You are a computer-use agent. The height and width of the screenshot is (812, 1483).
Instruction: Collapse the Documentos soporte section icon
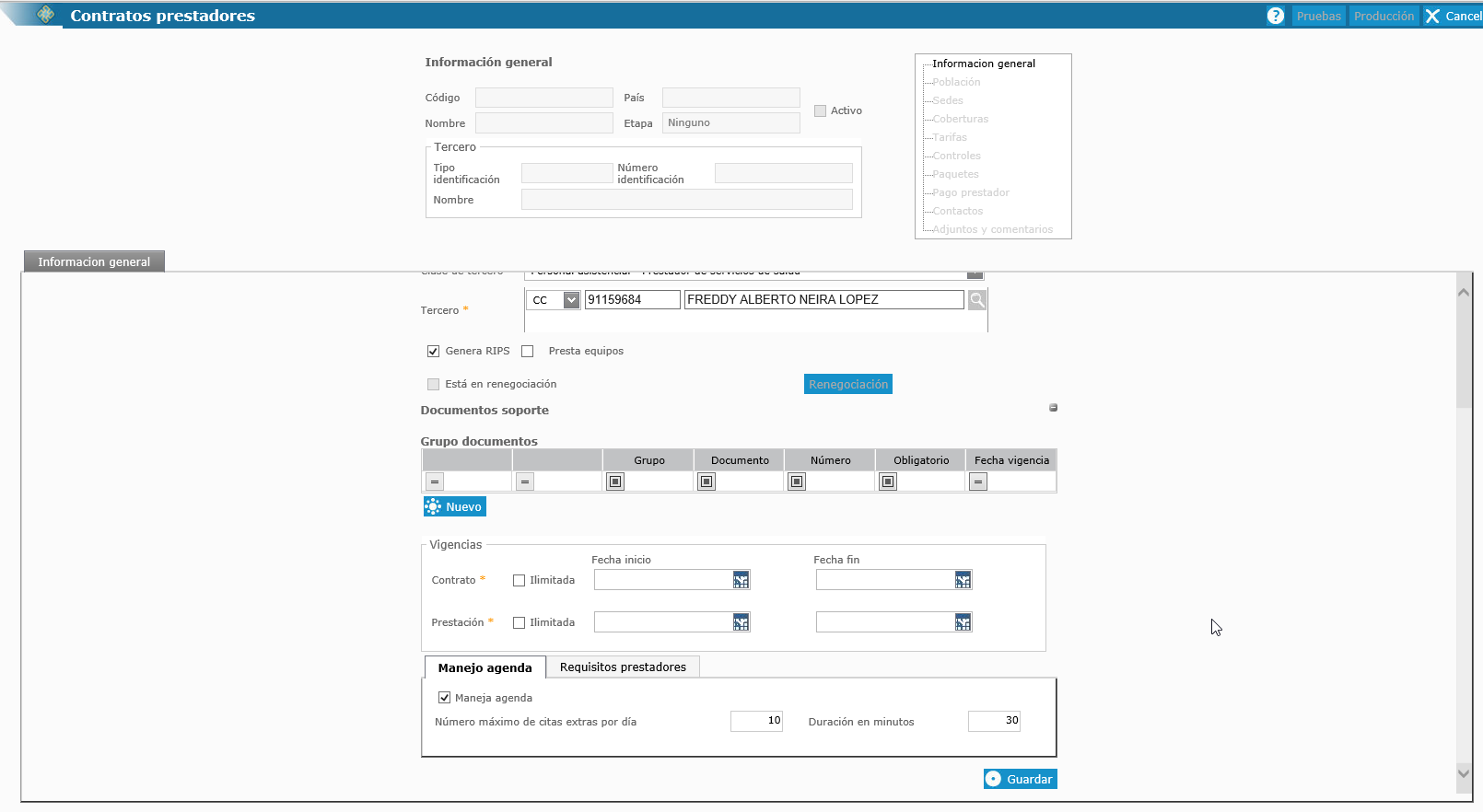click(x=1053, y=408)
